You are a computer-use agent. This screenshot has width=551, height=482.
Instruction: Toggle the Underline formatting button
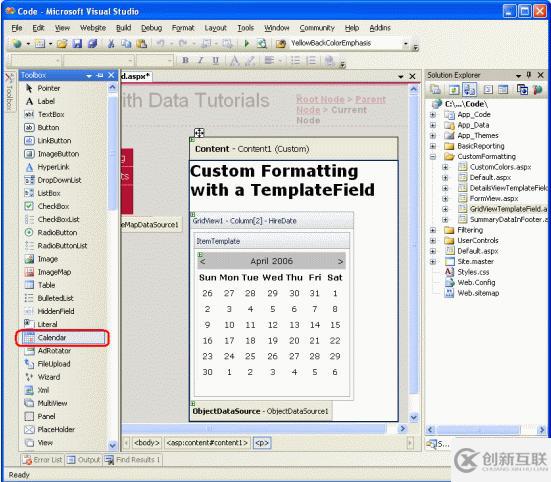click(x=215, y=60)
